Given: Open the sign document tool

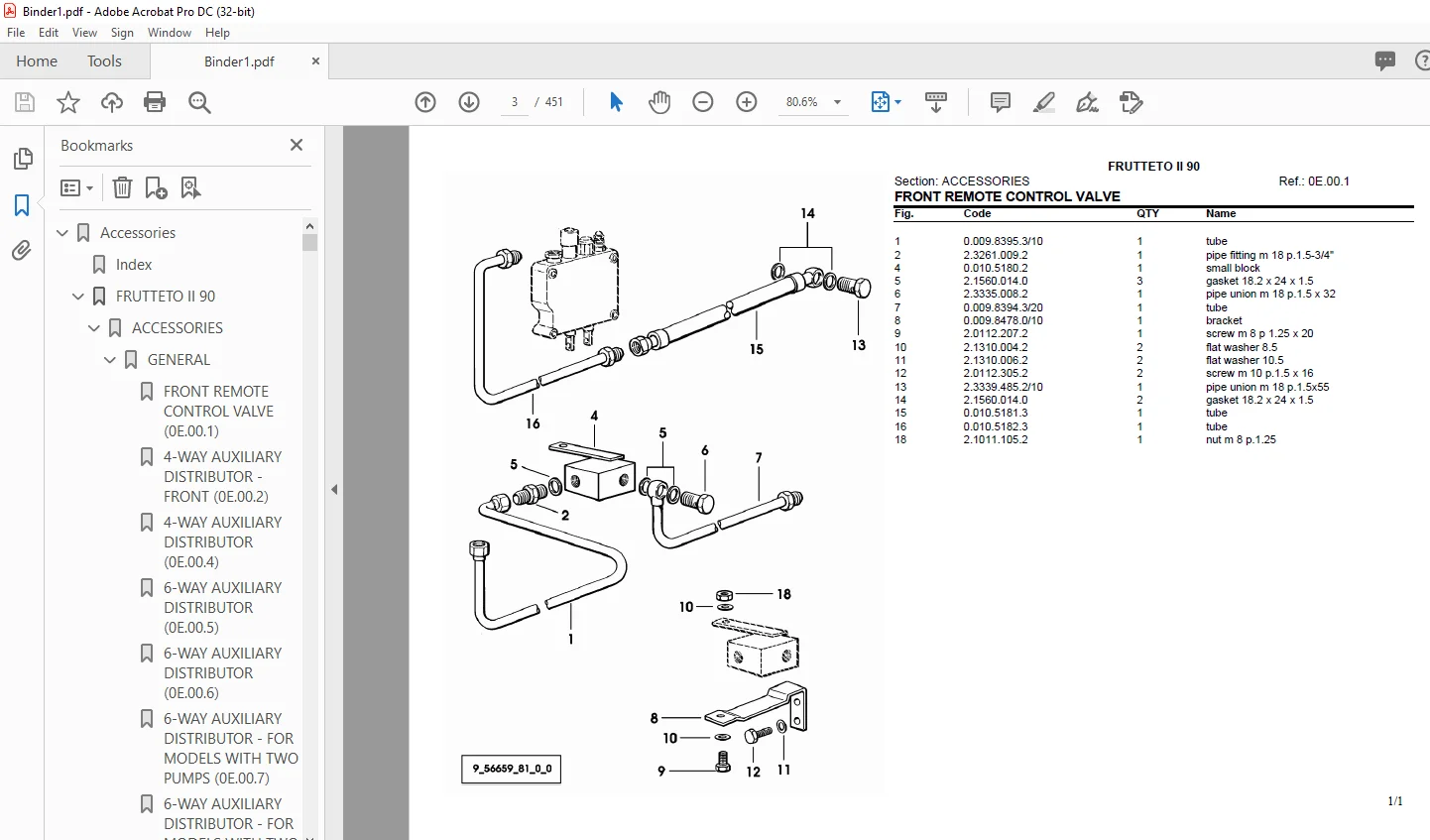Looking at the screenshot, I should 1088,102.
